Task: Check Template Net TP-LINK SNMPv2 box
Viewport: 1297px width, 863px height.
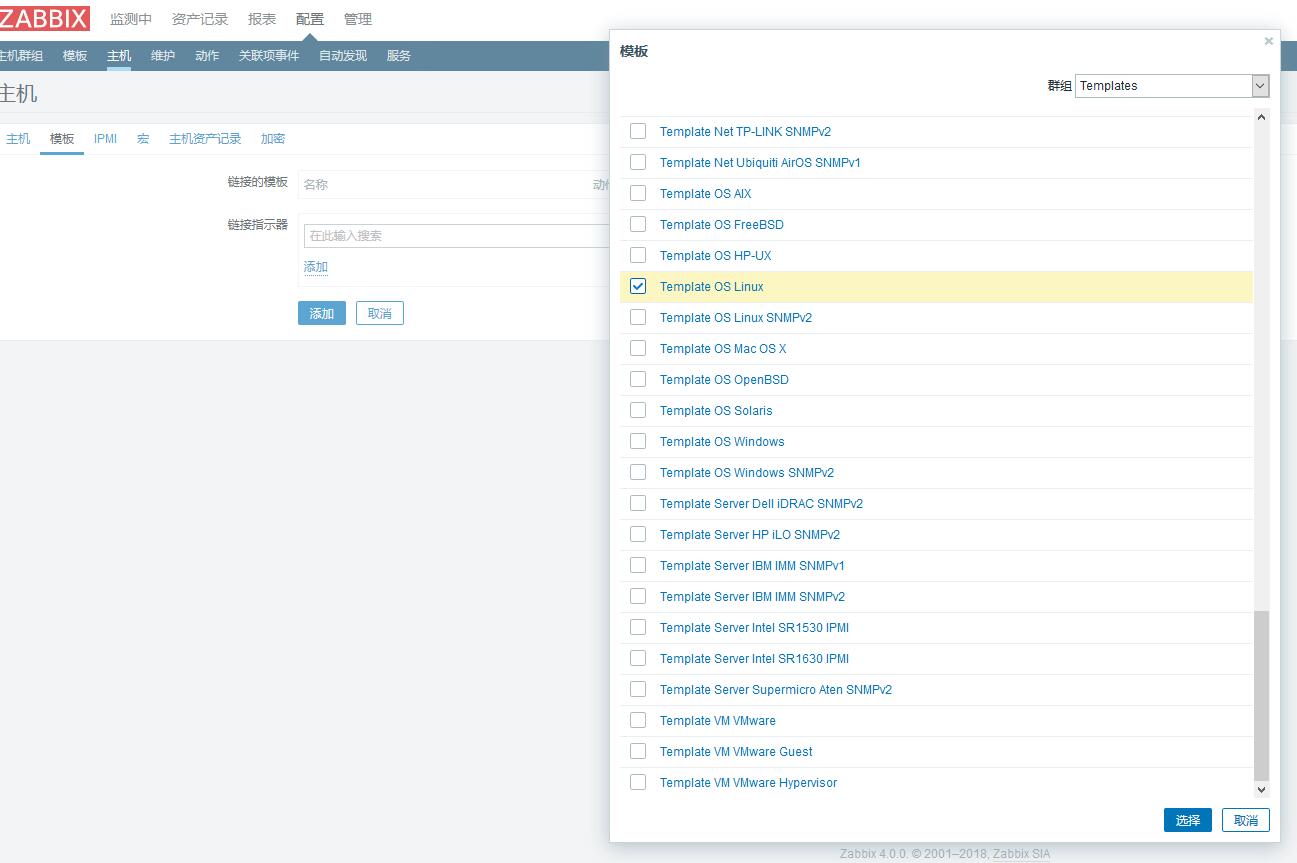Action: tap(638, 131)
